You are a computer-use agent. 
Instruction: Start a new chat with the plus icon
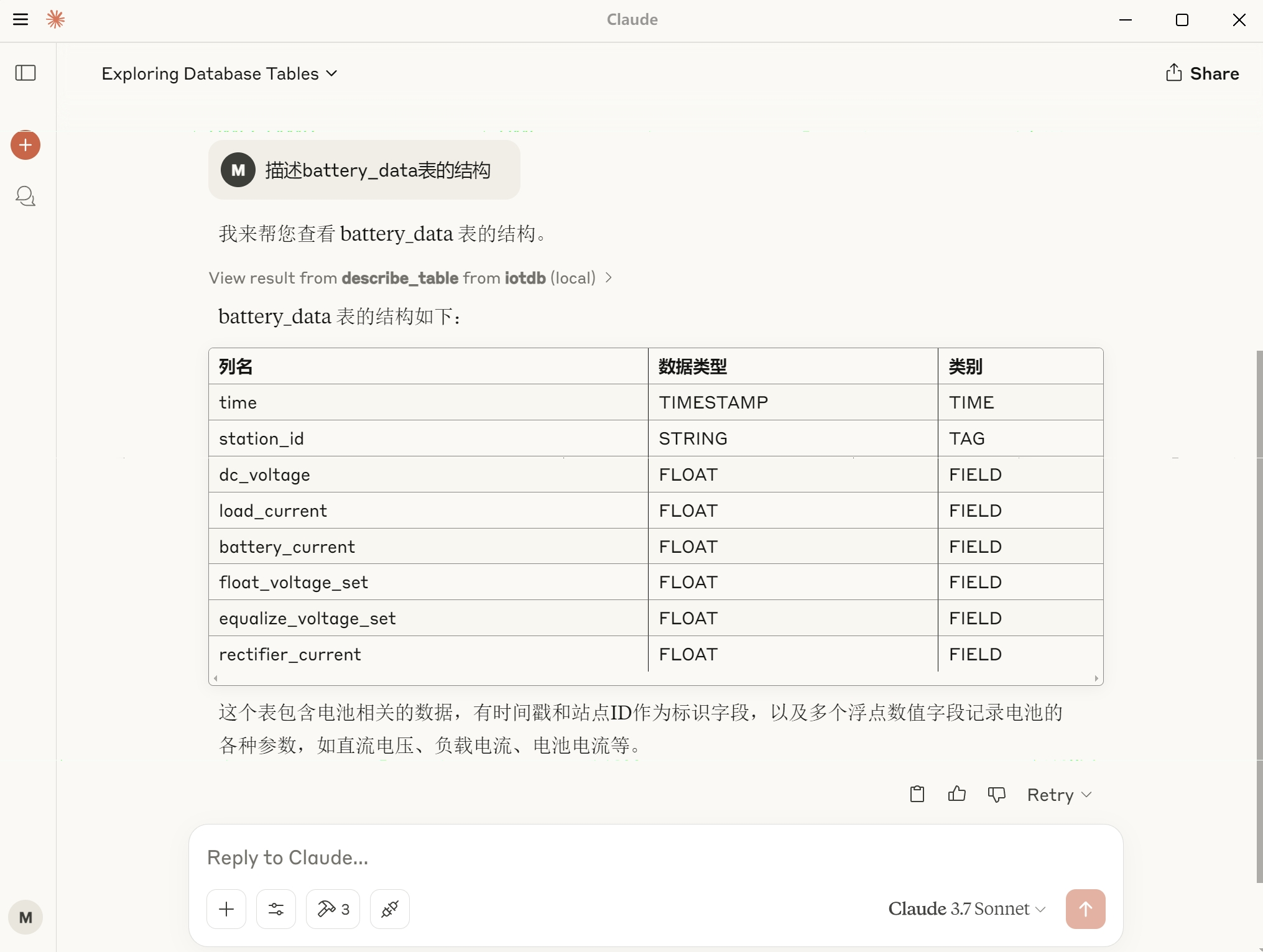click(25, 145)
